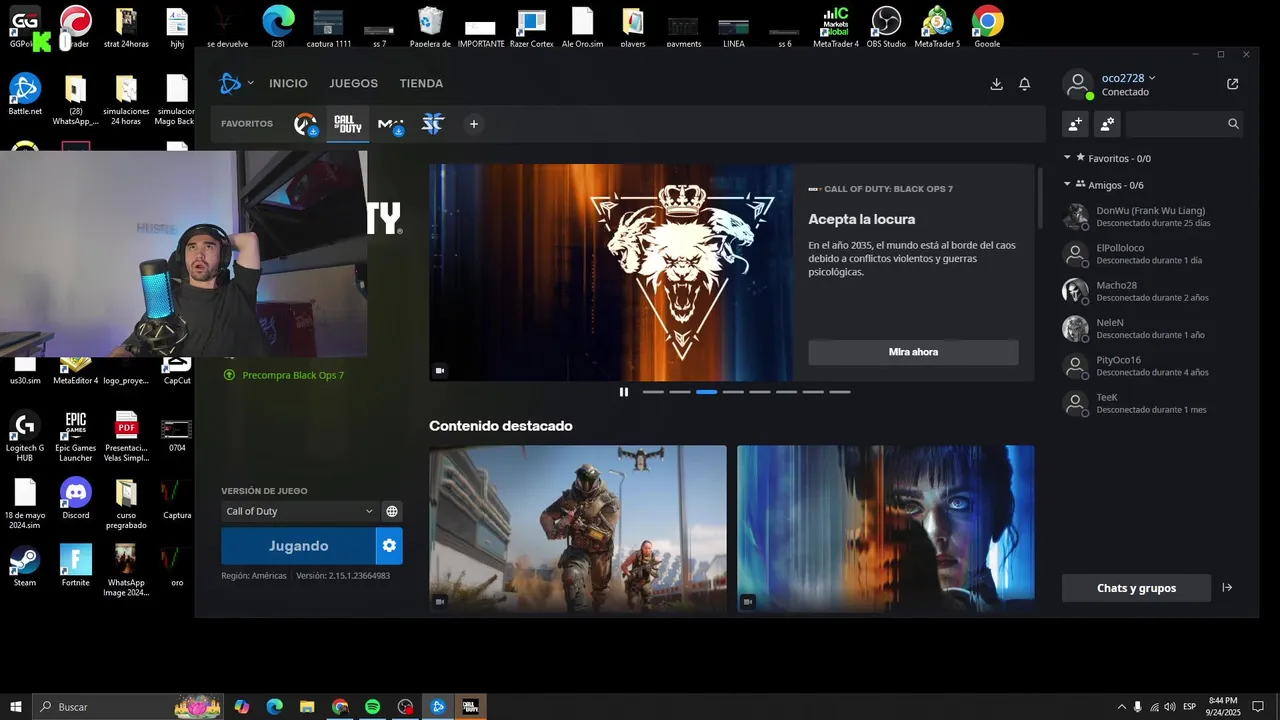Click the Mira ahora button
Viewport: 1280px width, 720px height.
point(913,352)
